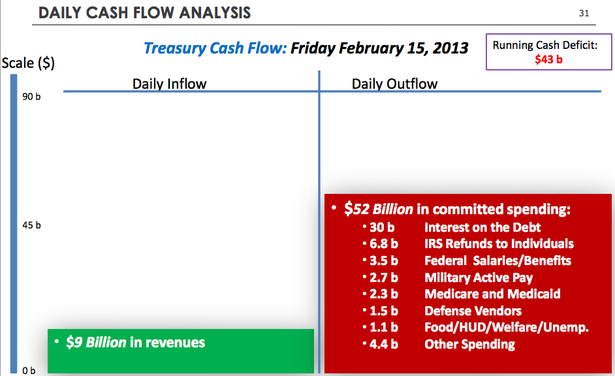Select the IRS Refunds to Individuals line
The height and width of the screenshot is (376, 615).
tap(471, 244)
